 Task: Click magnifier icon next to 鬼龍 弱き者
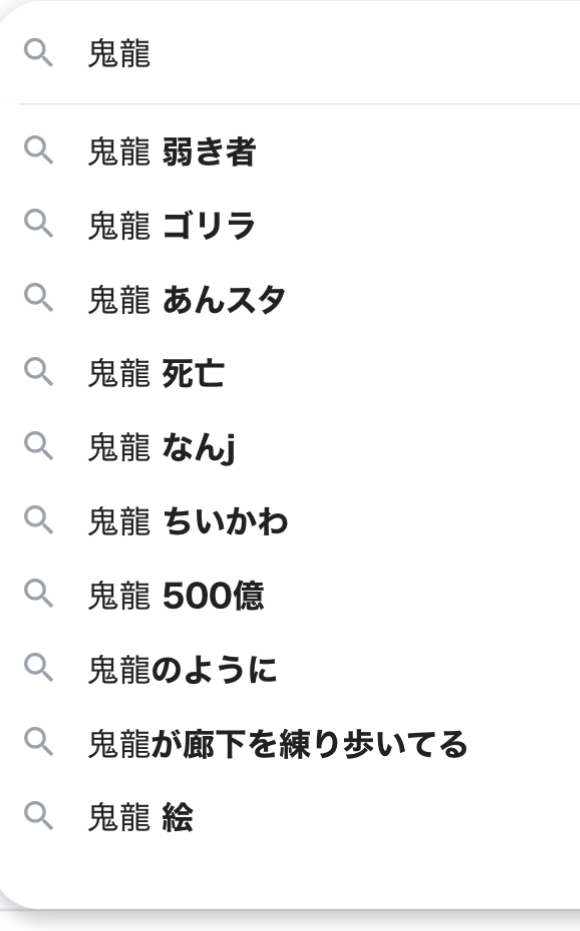38,150
